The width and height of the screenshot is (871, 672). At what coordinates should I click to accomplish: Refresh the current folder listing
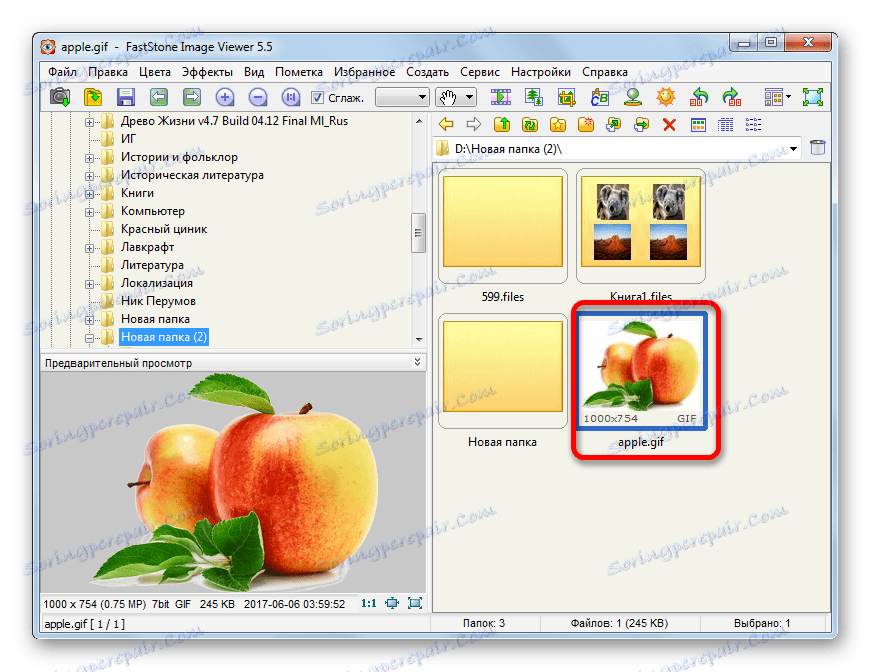(x=530, y=124)
